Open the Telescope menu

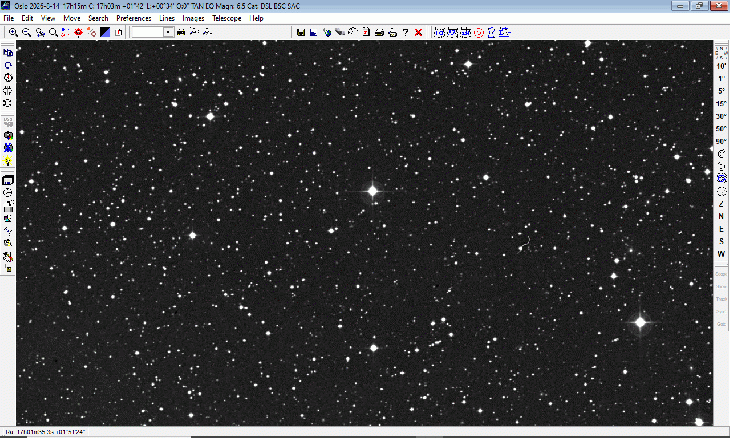(227, 18)
